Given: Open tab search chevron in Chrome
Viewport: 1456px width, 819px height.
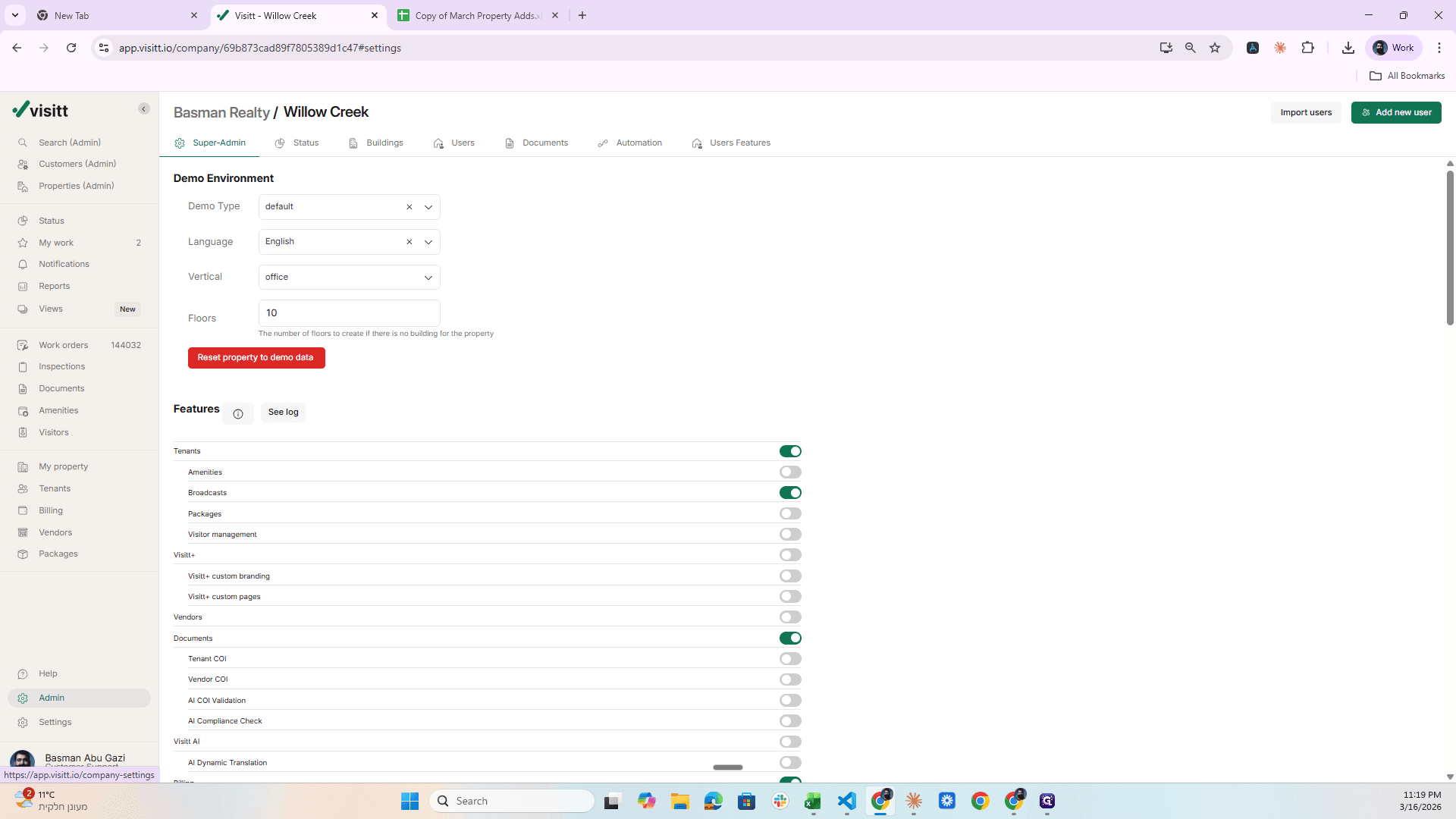Looking at the screenshot, I should pos(14,15).
